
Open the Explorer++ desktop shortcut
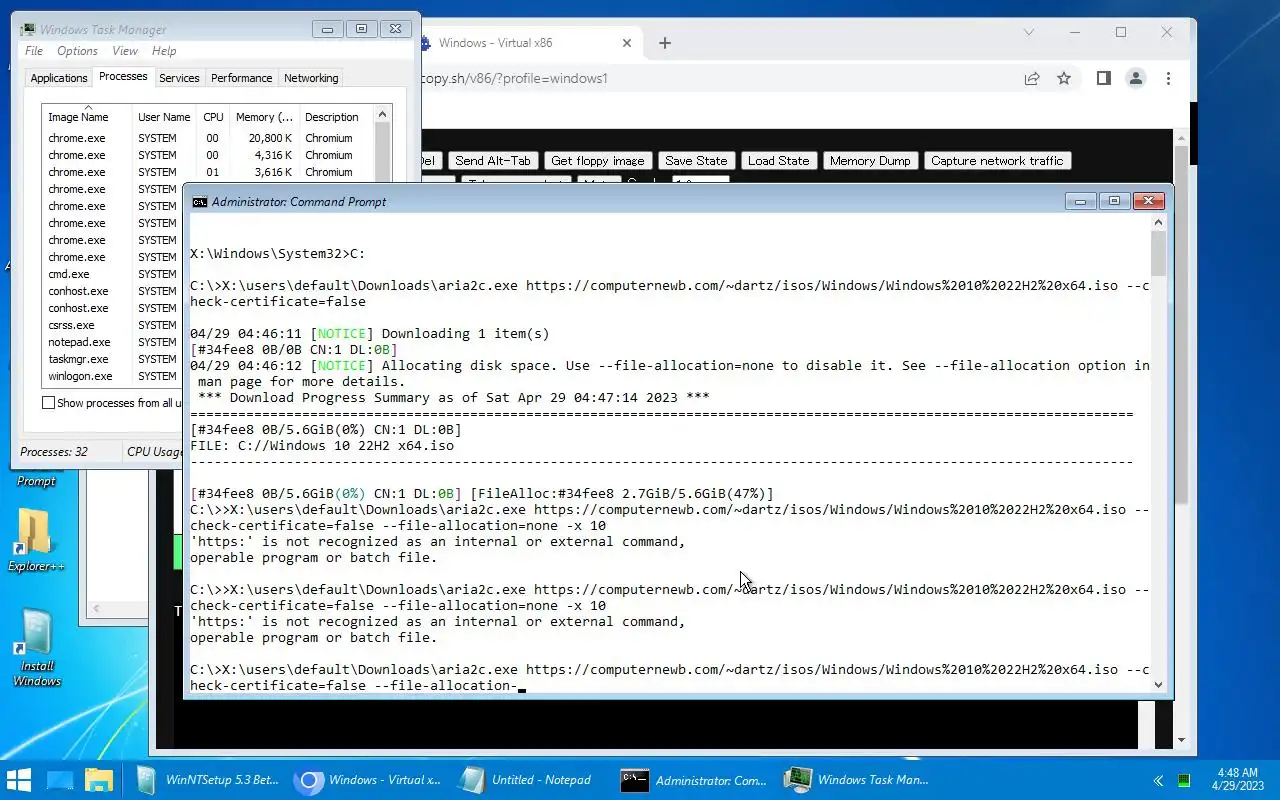coord(36,541)
